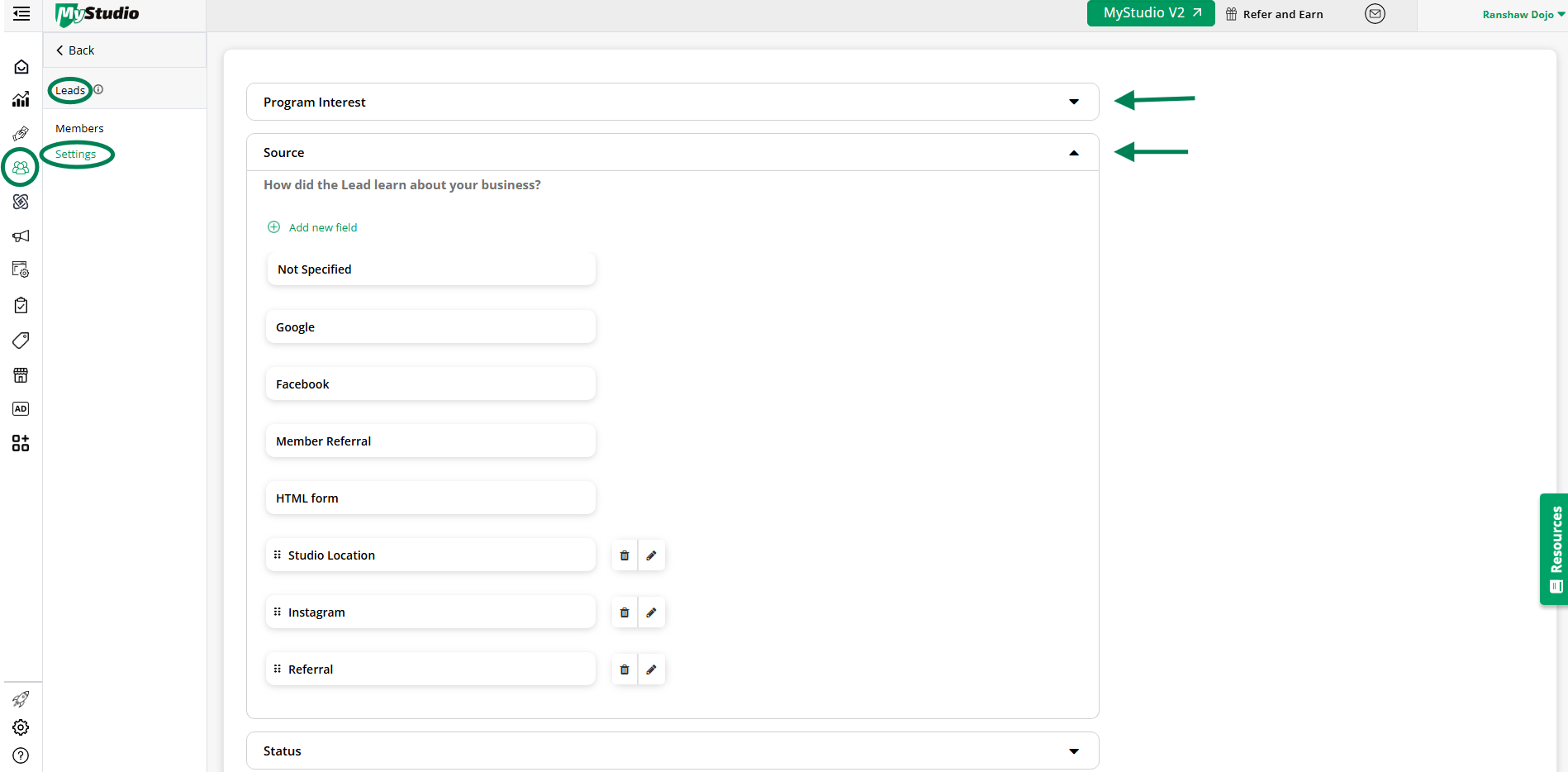This screenshot has width=1568, height=772.
Task: Click the Leads people icon in sidebar
Action: [21, 167]
